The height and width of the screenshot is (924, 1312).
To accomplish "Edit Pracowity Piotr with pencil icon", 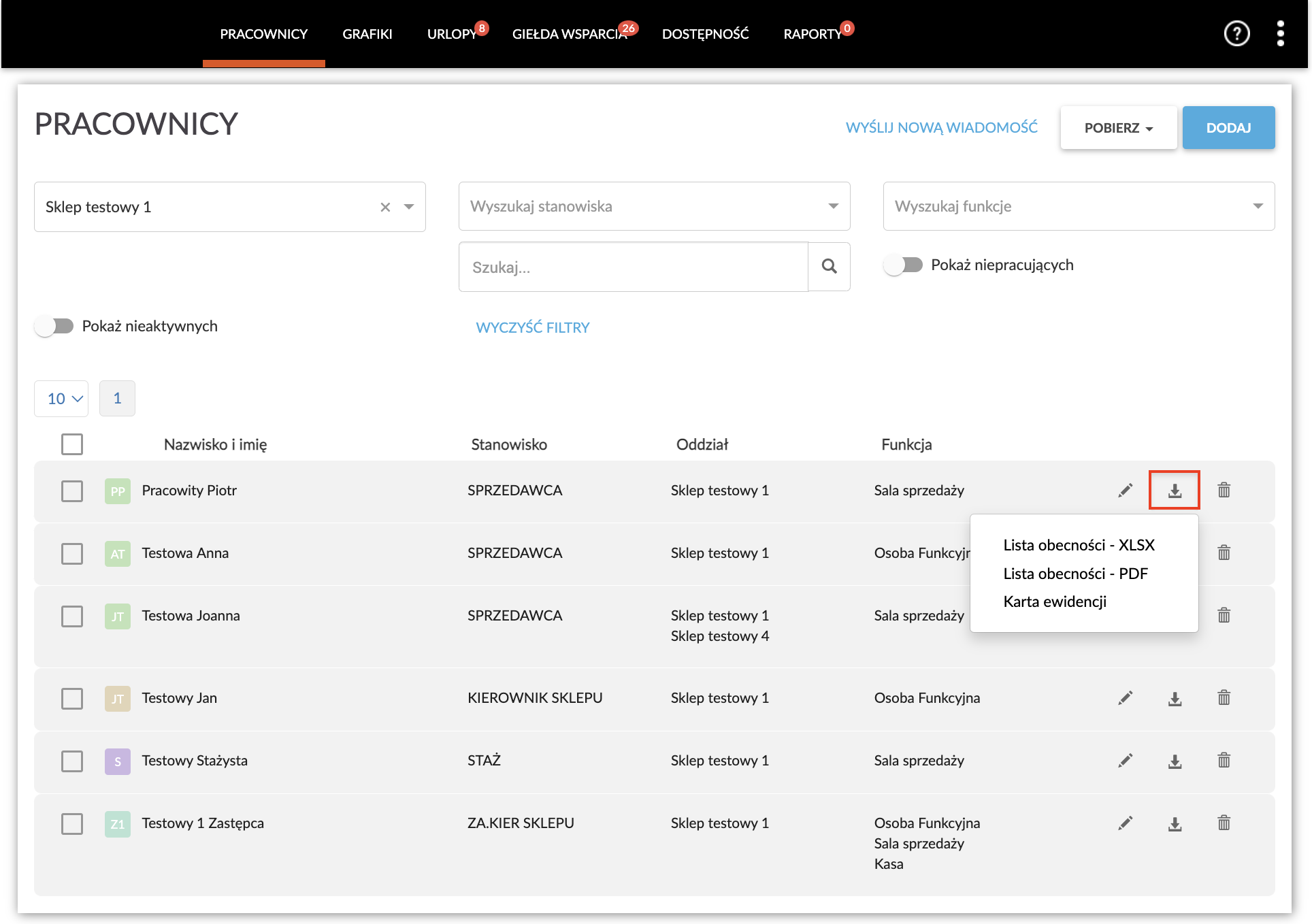I will click(x=1125, y=490).
